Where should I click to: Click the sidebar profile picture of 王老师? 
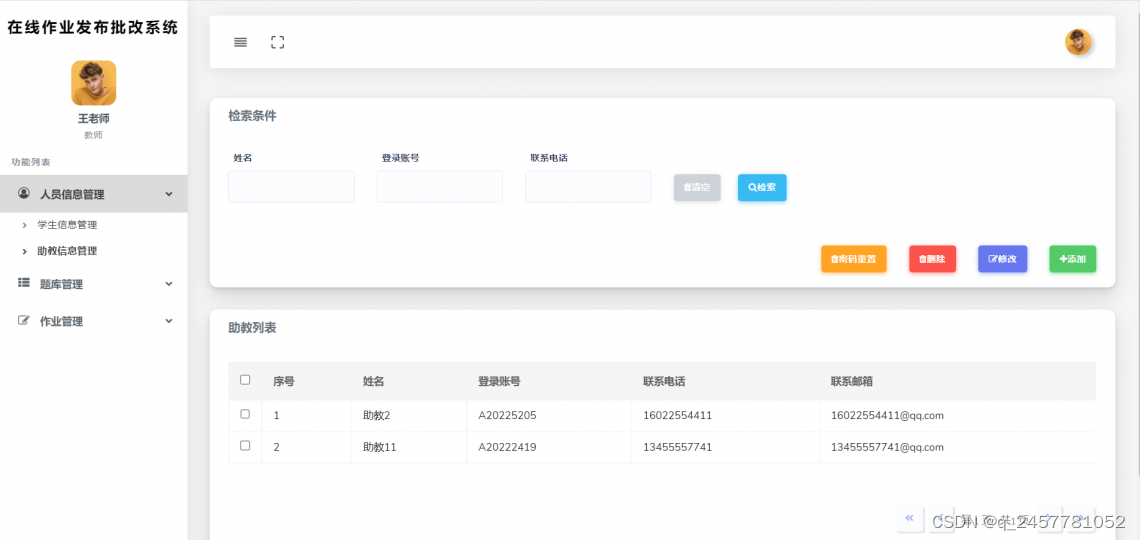[x=94, y=83]
